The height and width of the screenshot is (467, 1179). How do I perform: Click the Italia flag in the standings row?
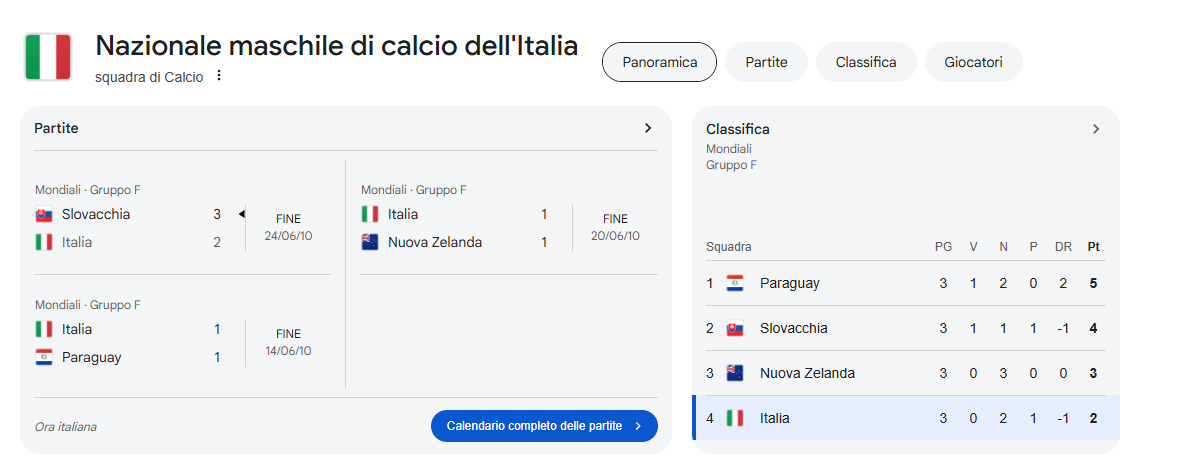735,418
